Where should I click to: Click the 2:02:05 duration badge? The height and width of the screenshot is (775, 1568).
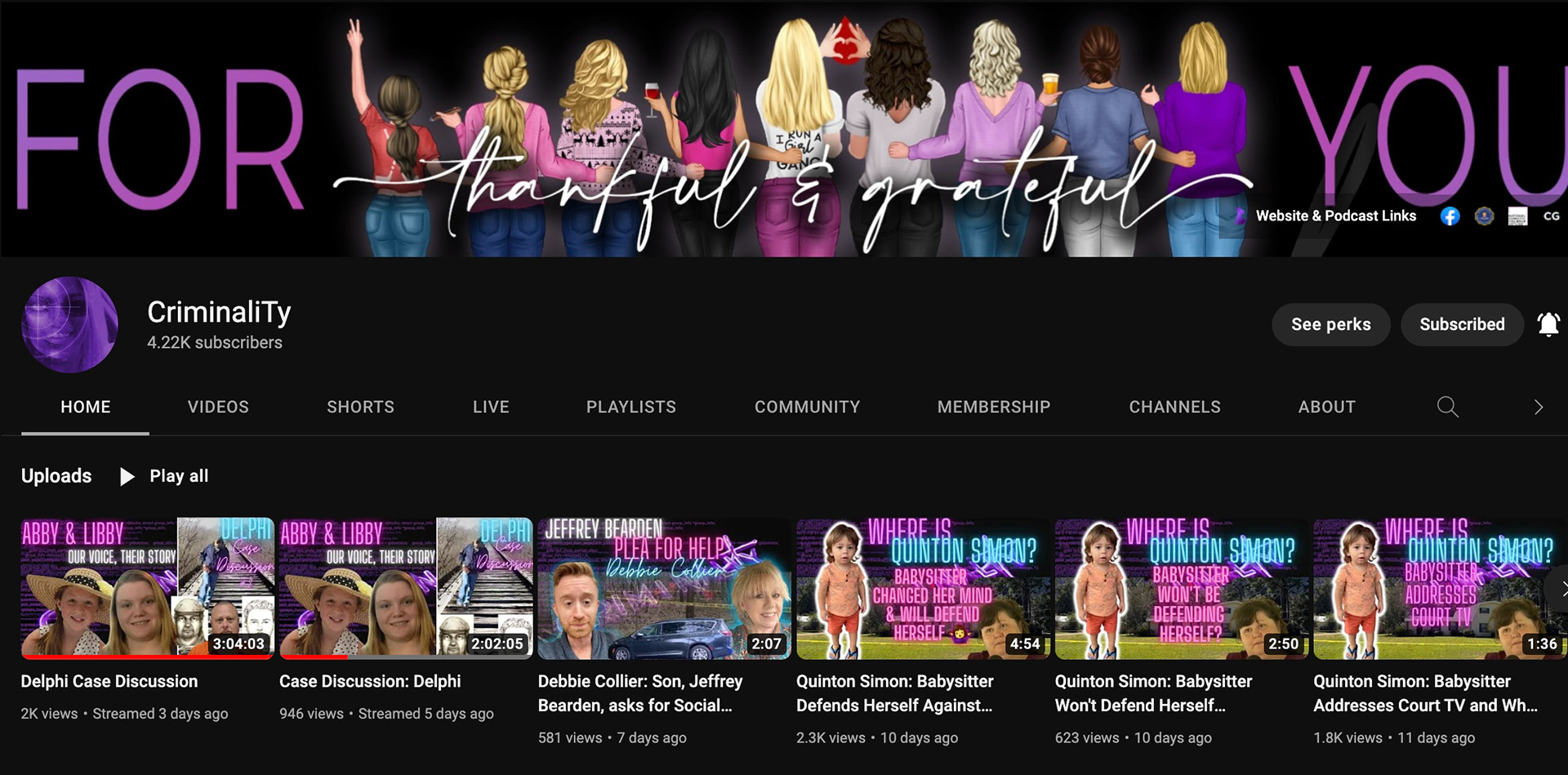click(x=497, y=644)
